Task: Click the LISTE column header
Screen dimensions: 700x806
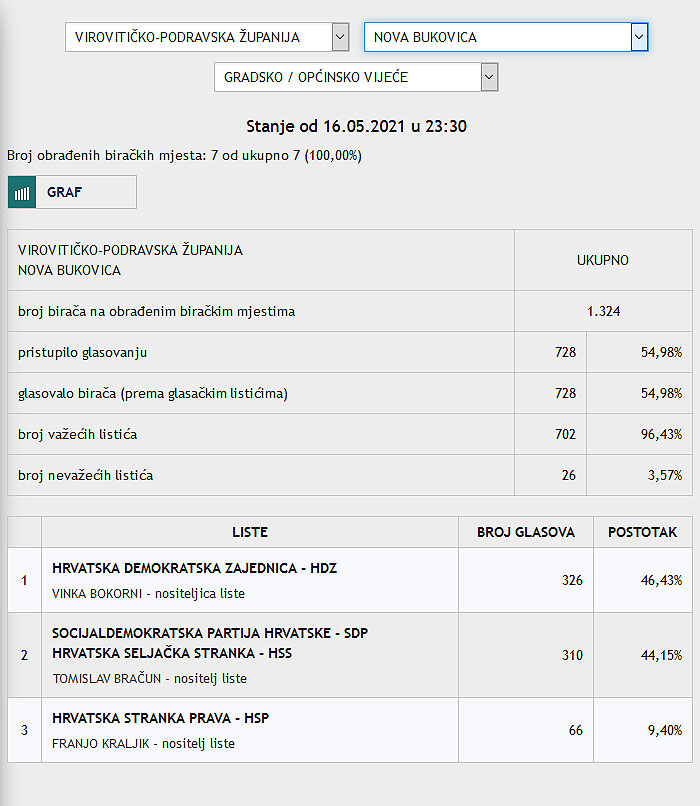Action: tap(250, 532)
